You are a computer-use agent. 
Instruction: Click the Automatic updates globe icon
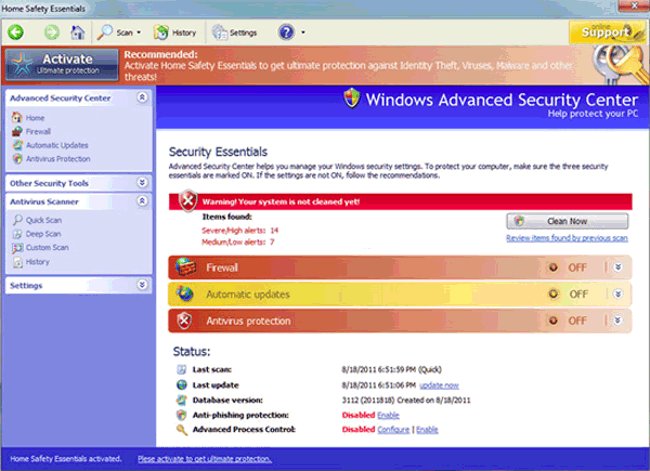point(186,294)
